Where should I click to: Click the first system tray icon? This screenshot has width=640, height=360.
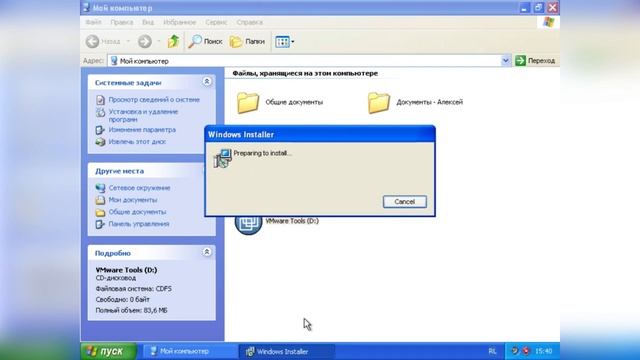(x=515, y=351)
